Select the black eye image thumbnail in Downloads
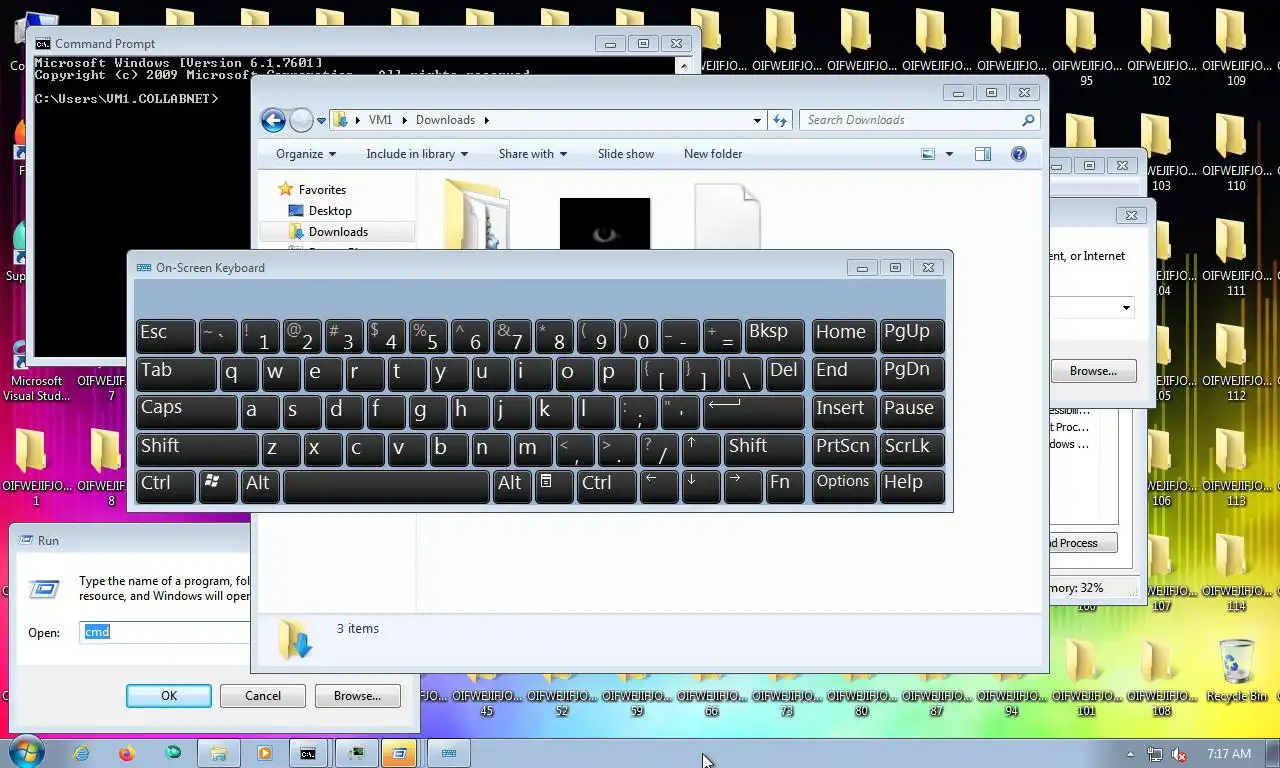 605,223
